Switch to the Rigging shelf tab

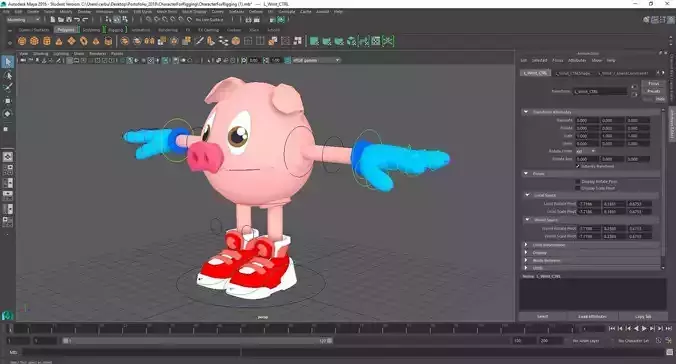click(116, 30)
